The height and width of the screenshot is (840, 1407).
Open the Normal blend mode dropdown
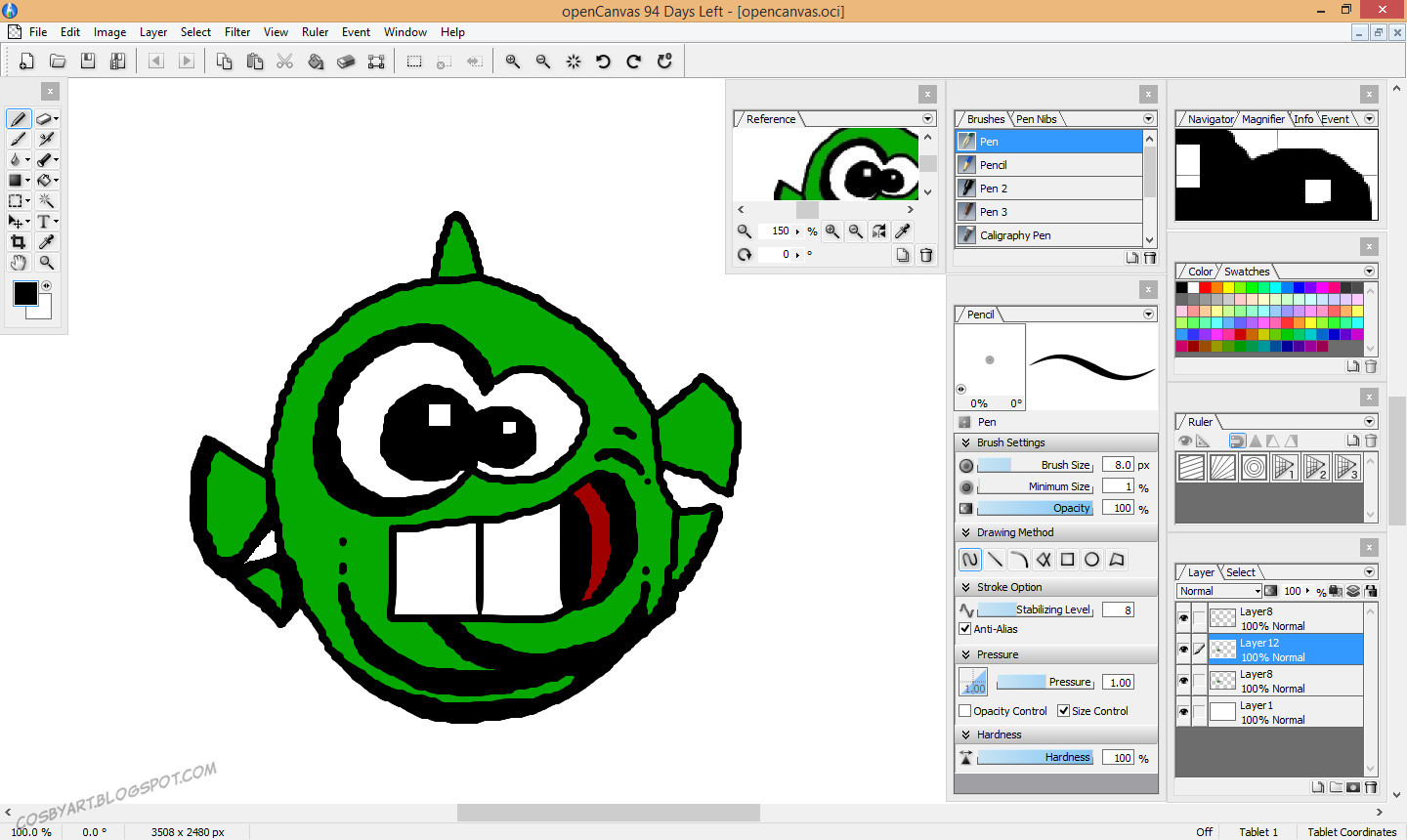pos(1219,591)
